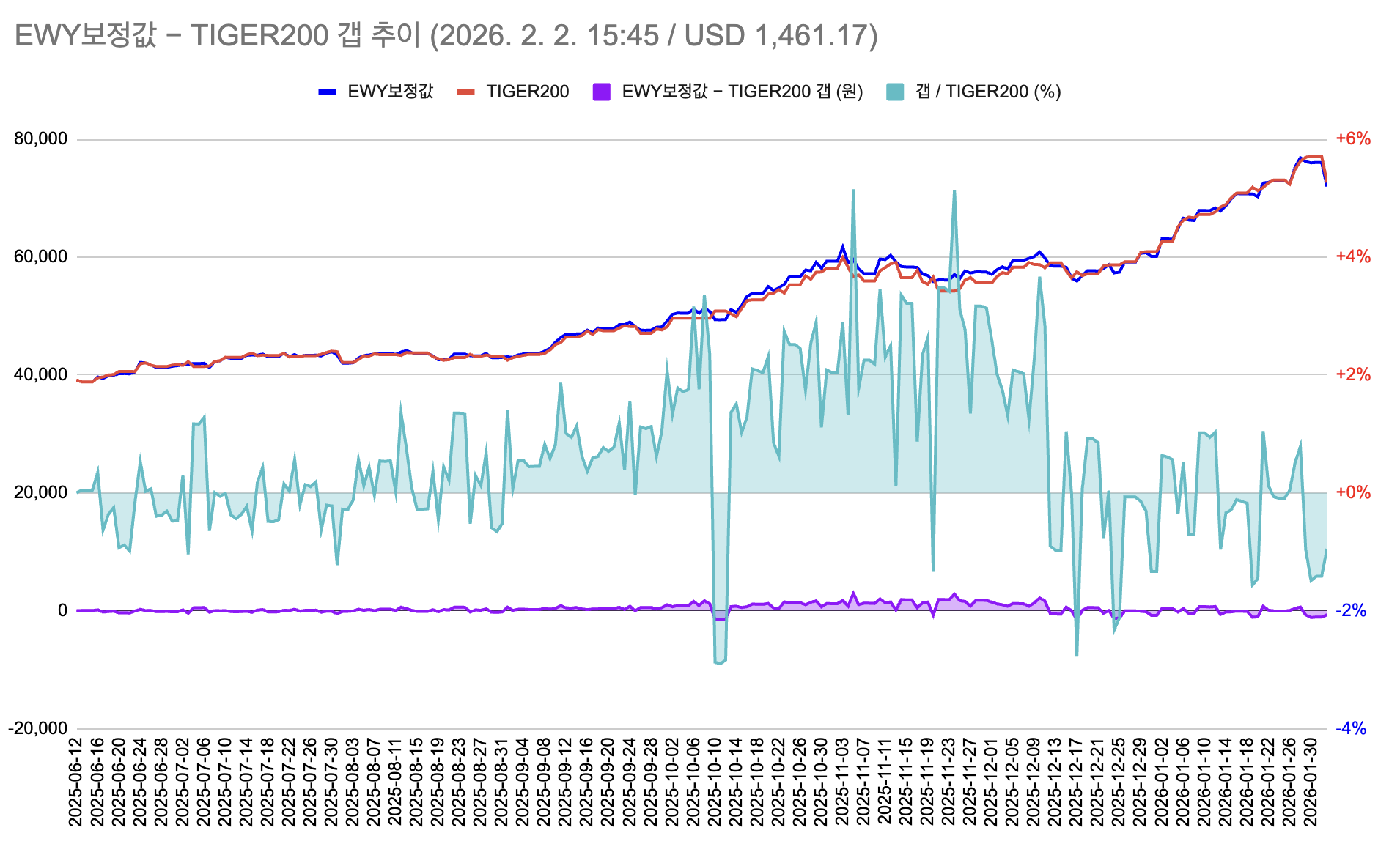Select the '60,000' left axis value
The height and width of the screenshot is (844, 1400).
[41, 257]
